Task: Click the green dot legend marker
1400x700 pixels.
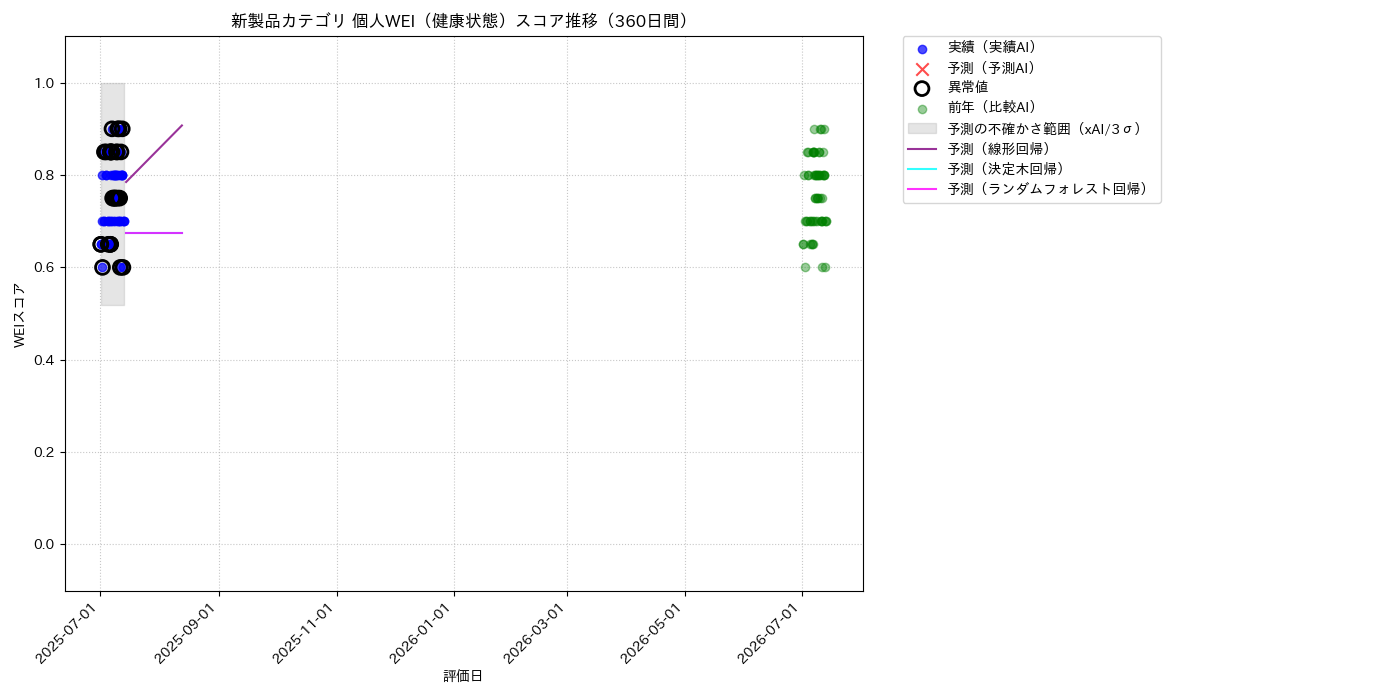Action: [x=922, y=109]
